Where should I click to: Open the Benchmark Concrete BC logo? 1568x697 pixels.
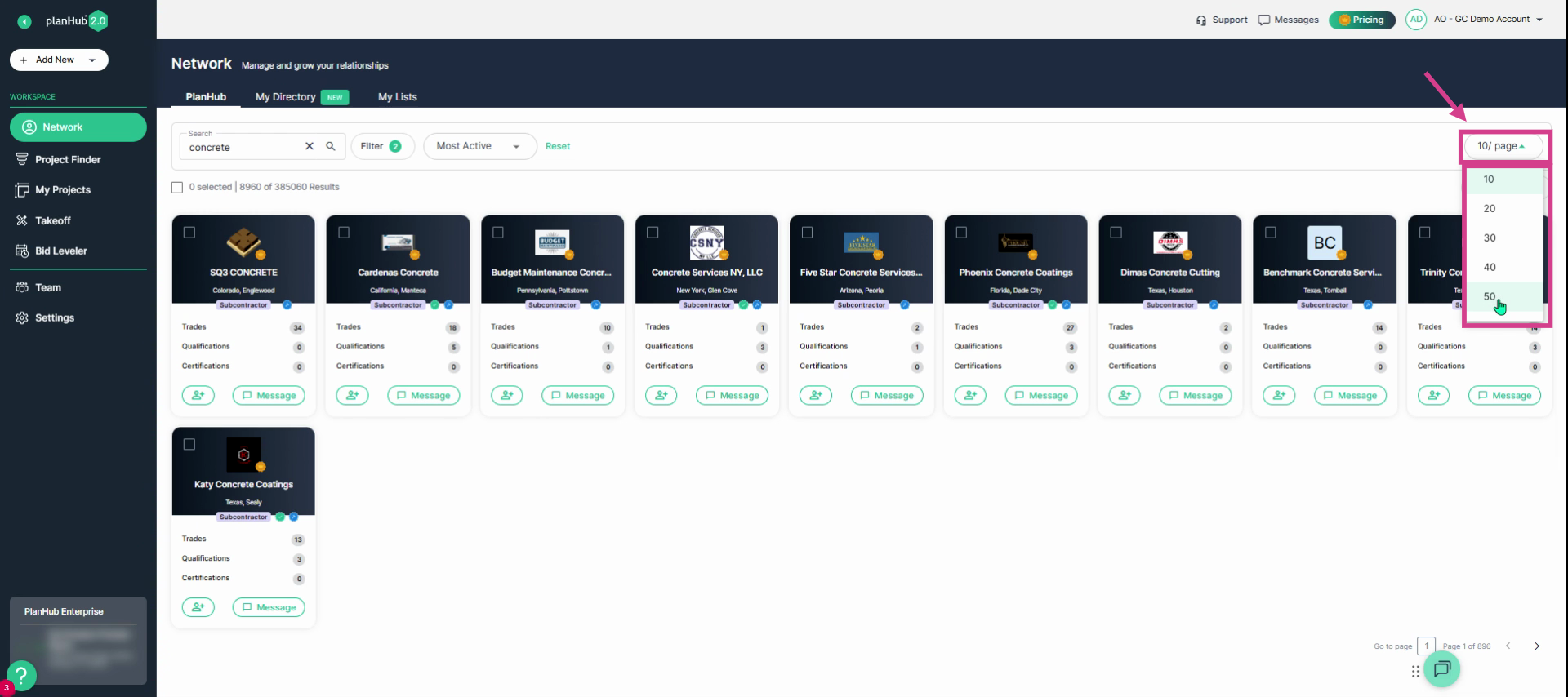(1325, 242)
